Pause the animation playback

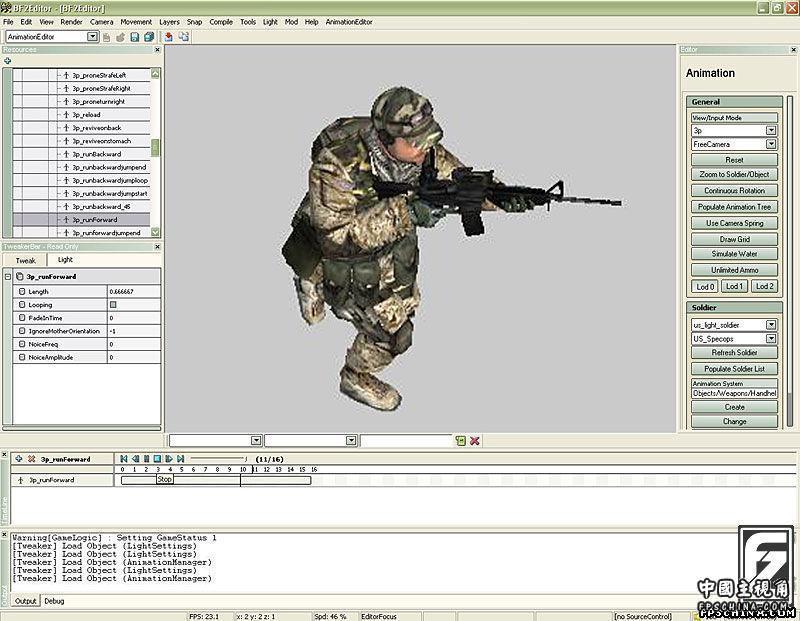(146, 459)
